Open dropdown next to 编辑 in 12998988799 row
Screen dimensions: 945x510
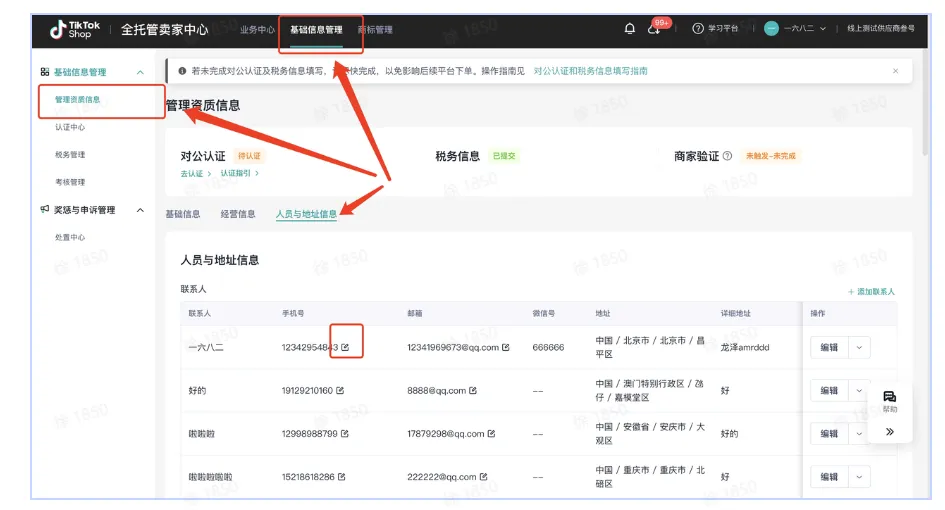[859, 433]
